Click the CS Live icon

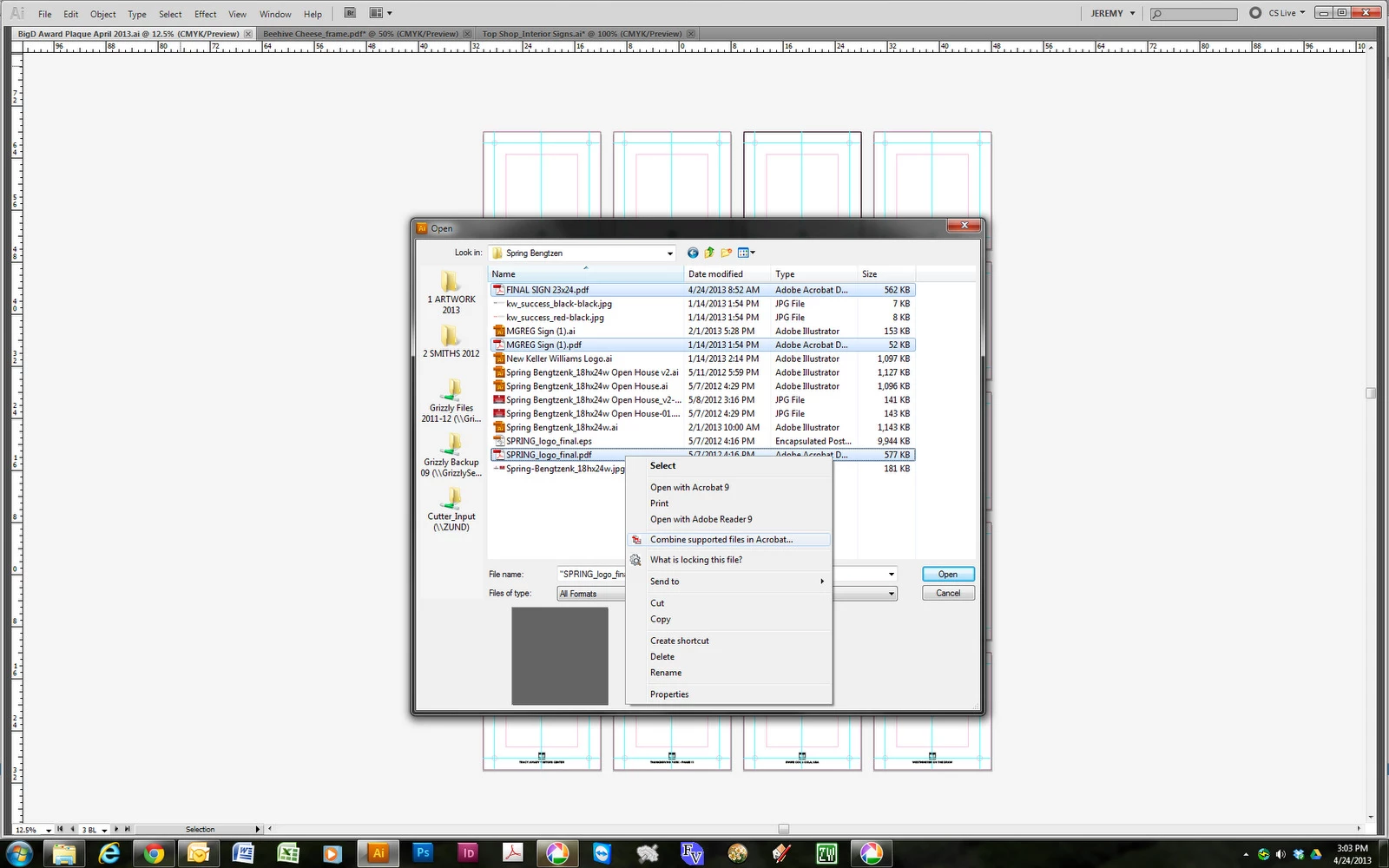tap(1255, 13)
